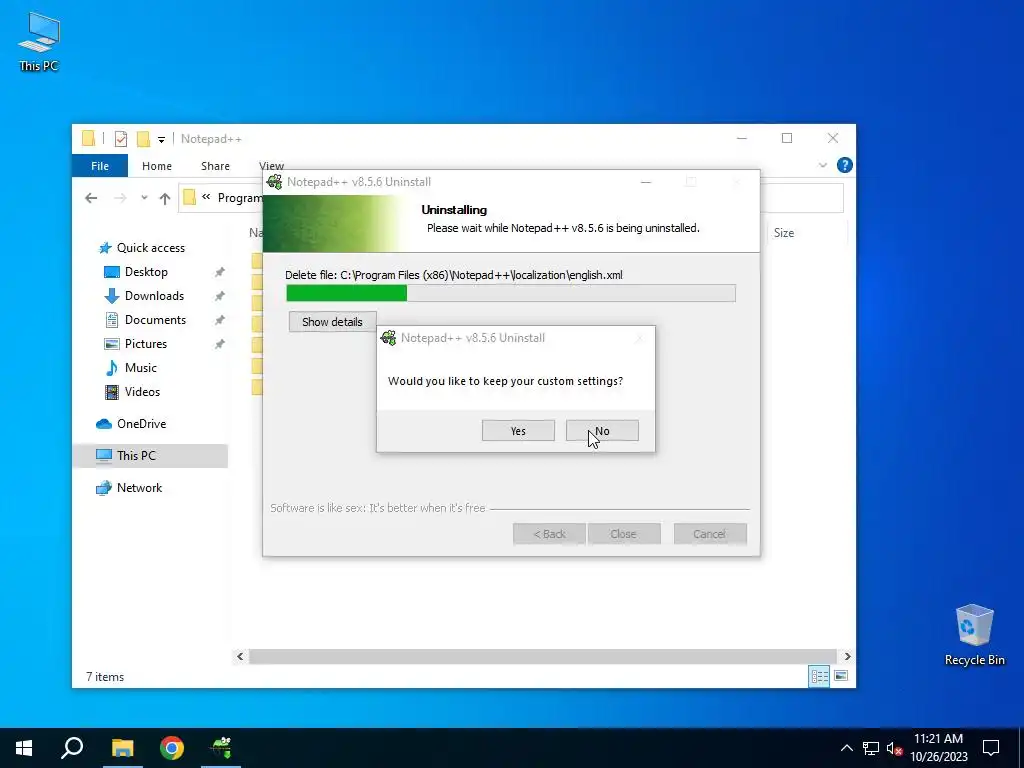Viewport: 1024px width, 768px height.
Task: Select Music in the sidebar
Action: coord(140,368)
